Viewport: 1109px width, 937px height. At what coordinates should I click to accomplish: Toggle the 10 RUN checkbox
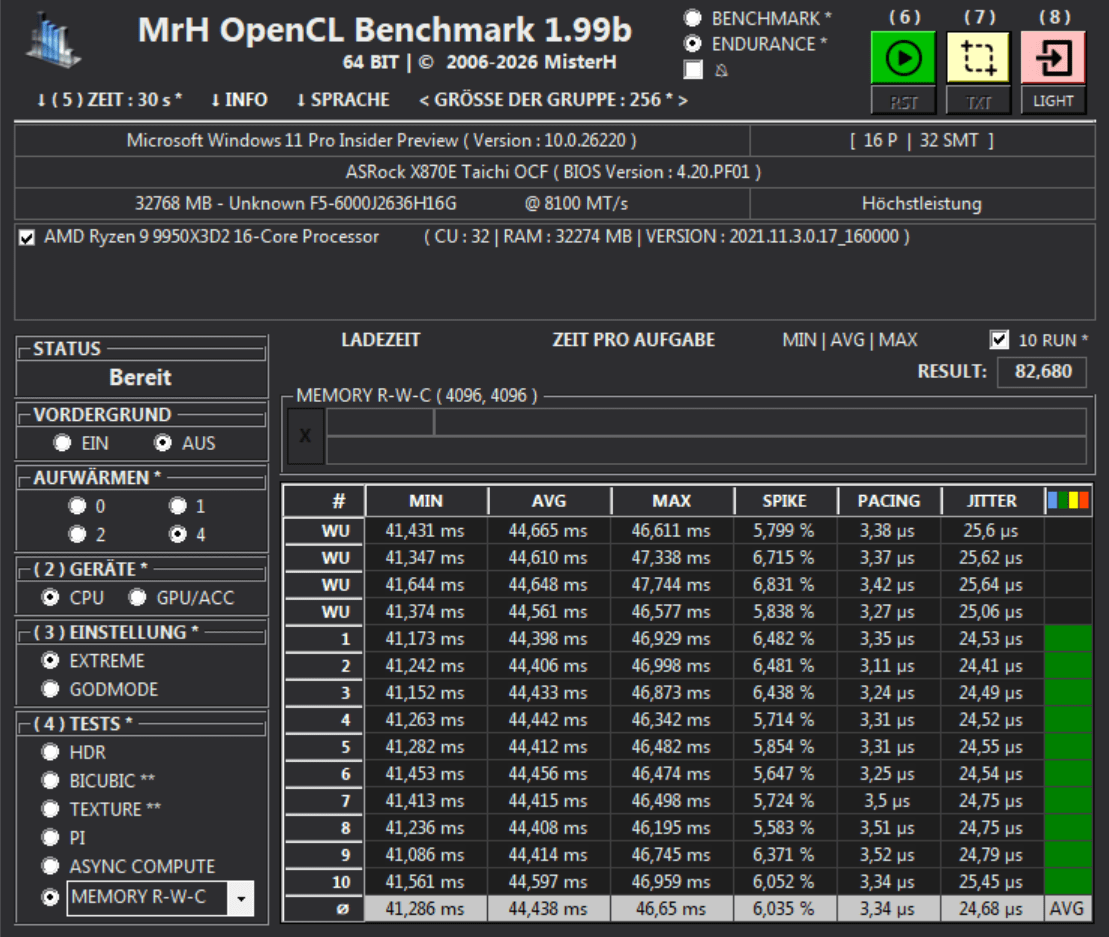pyautogui.click(x=999, y=340)
